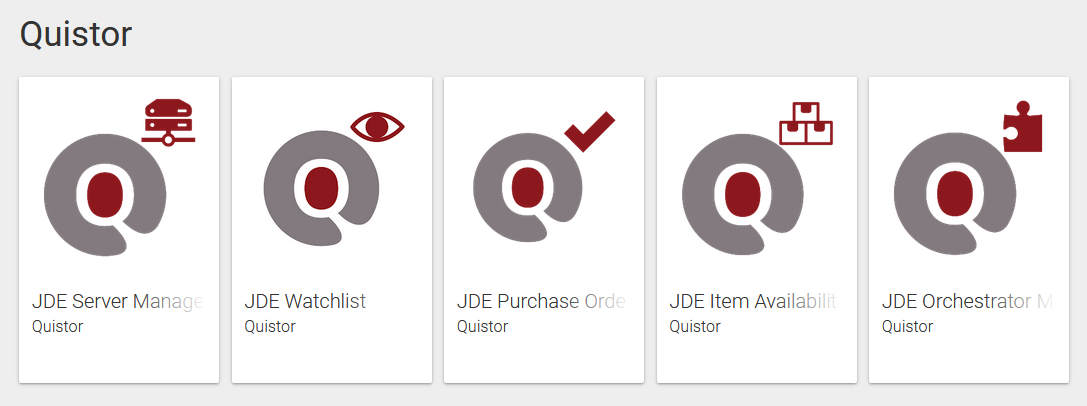Click the Quistor publisher label under JDE Item Availability

pos(695,326)
